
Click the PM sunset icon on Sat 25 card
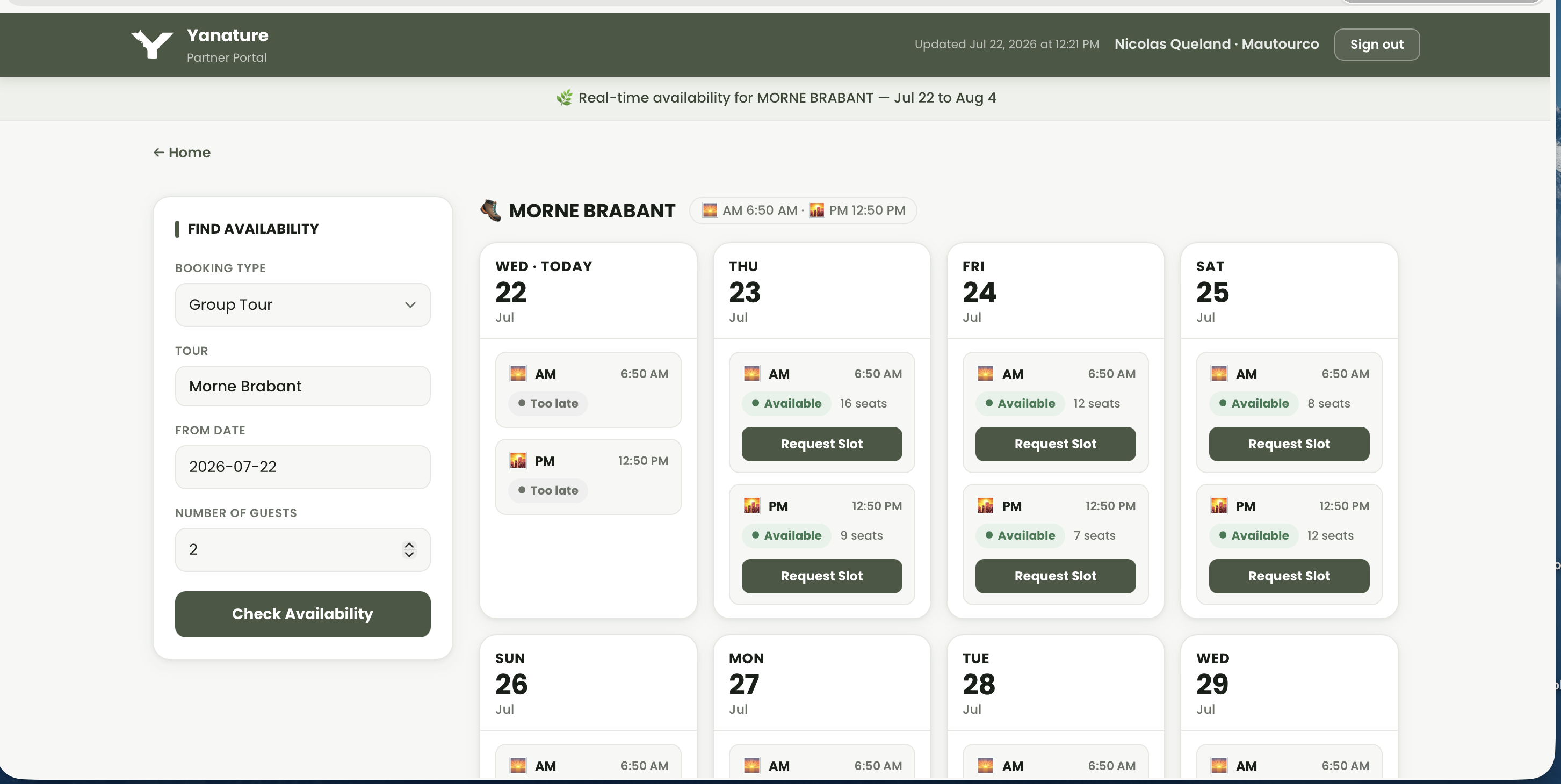pyautogui.click(x=1219, y=506)
